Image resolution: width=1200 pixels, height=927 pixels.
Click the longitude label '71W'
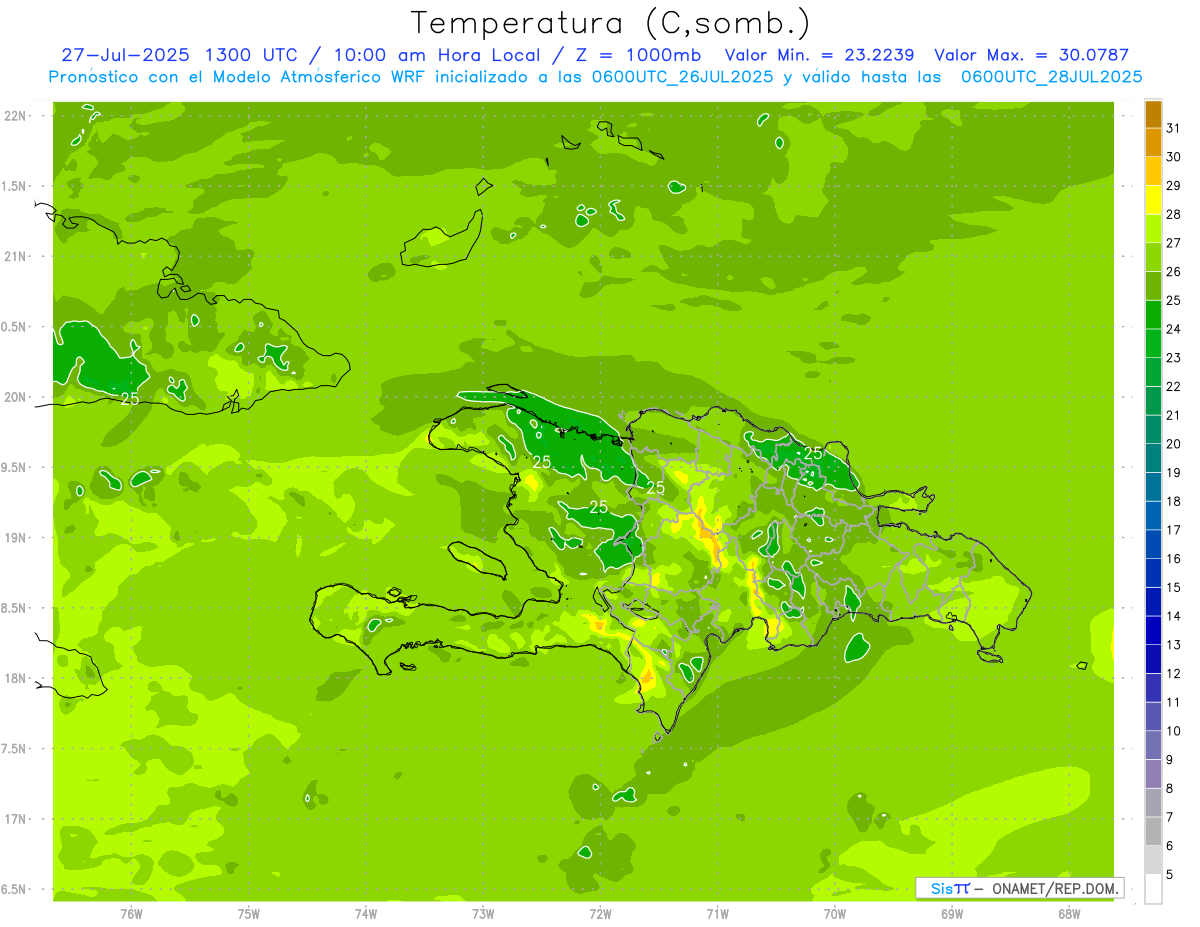tap(717, 913)
